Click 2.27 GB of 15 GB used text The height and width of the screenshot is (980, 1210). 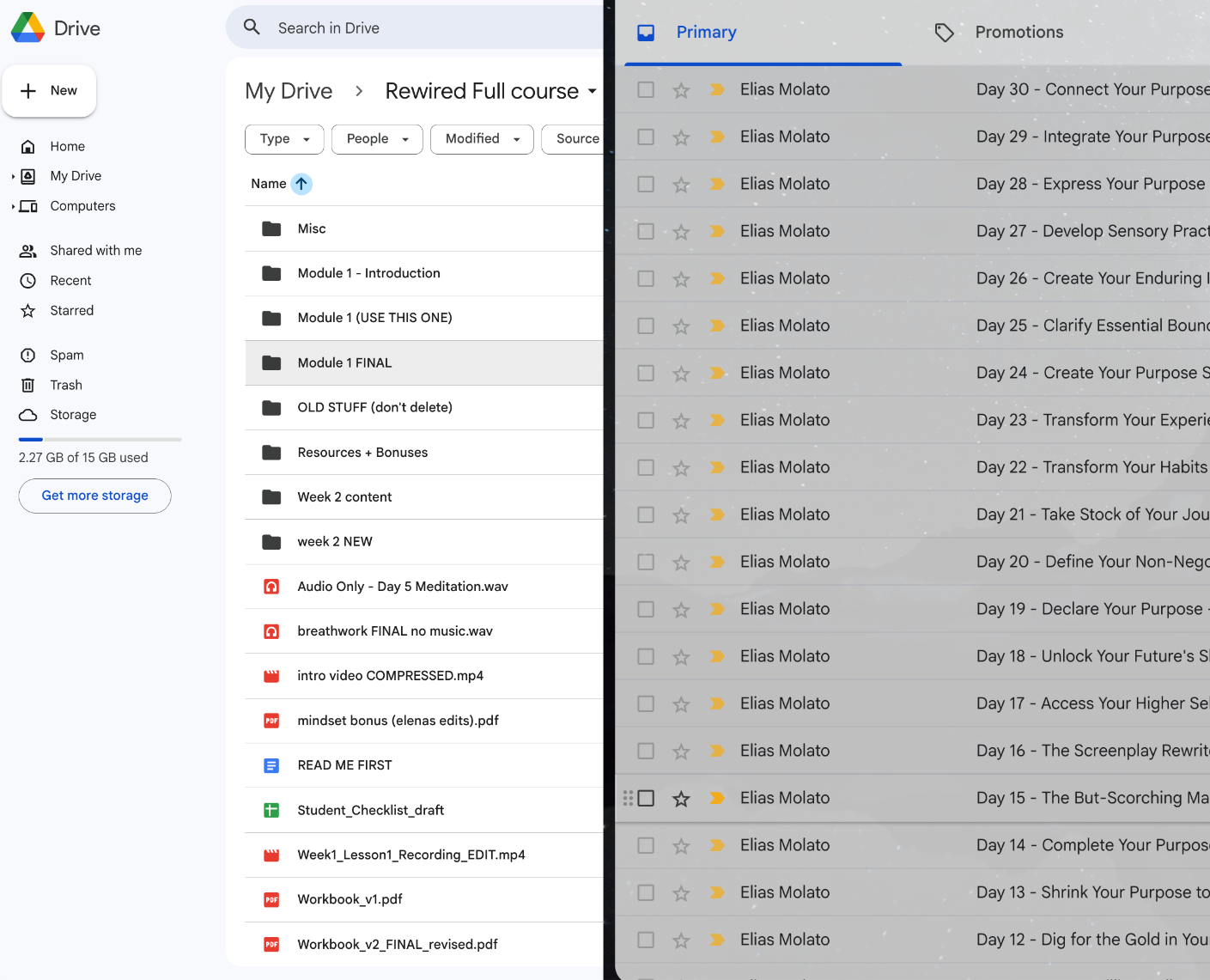83,458
